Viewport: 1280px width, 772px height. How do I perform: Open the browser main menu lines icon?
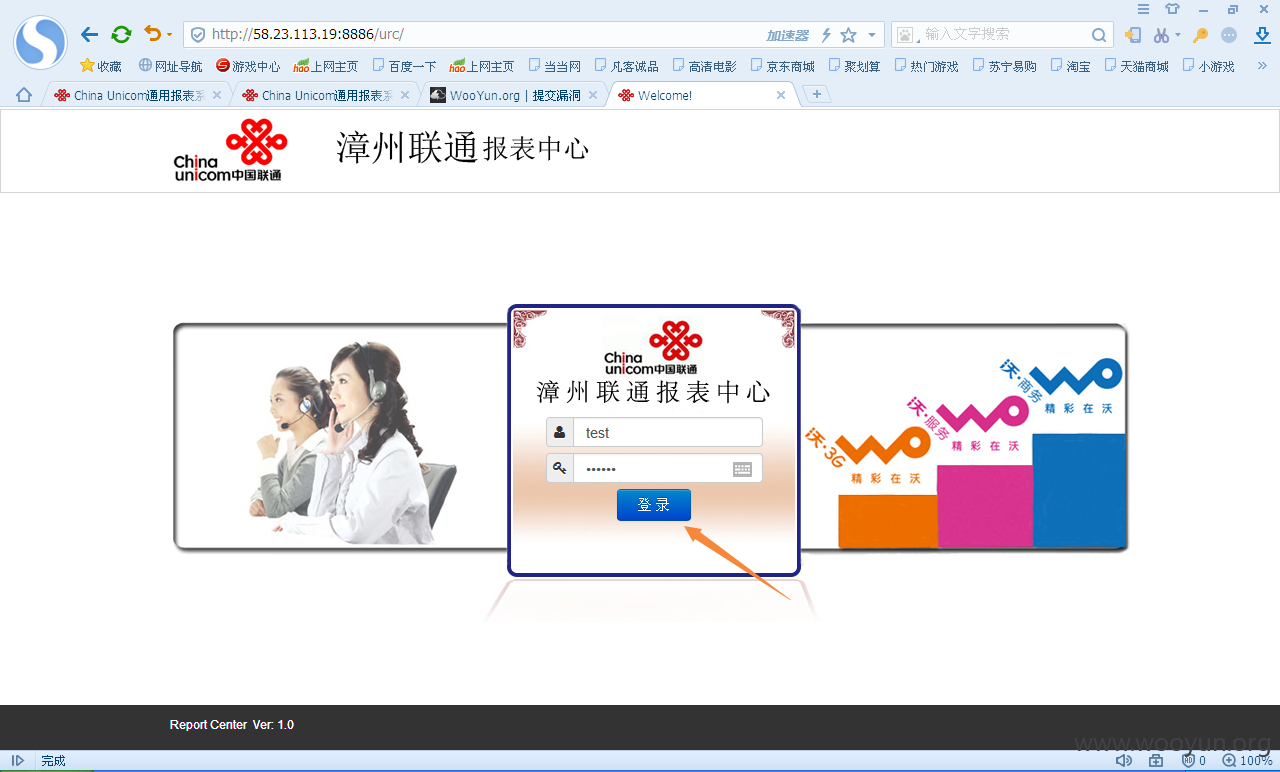(1143, 9)
